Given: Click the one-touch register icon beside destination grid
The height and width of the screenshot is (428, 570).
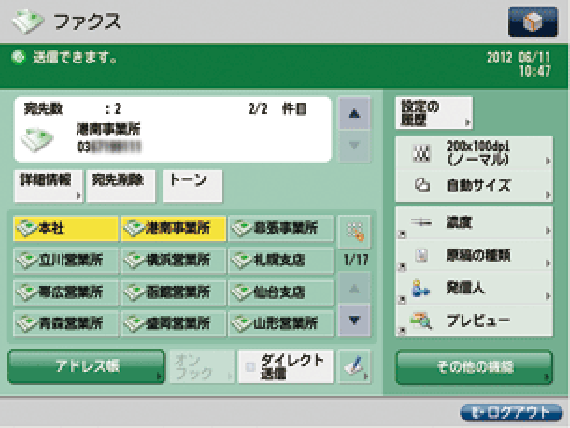Looking at the screenshot, I should click(x=354, y=232).
